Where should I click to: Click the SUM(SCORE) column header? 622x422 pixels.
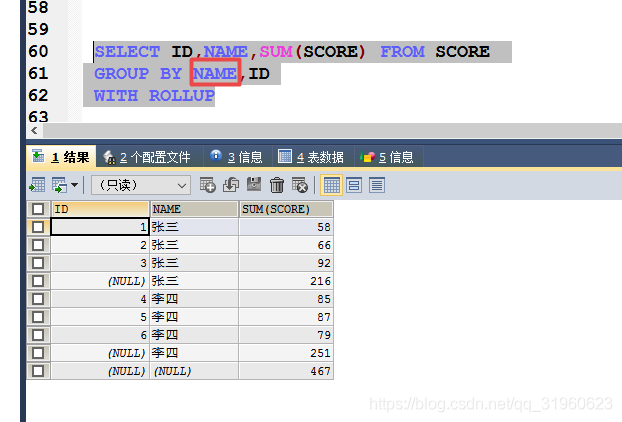point(285,209)
